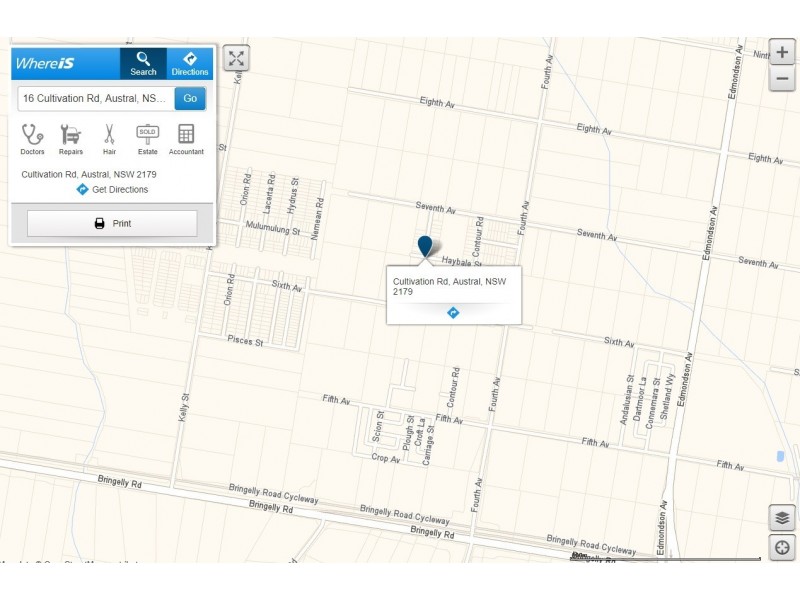Zoom in with the plus button
The image size is (800, 600).
pos(782,53)
